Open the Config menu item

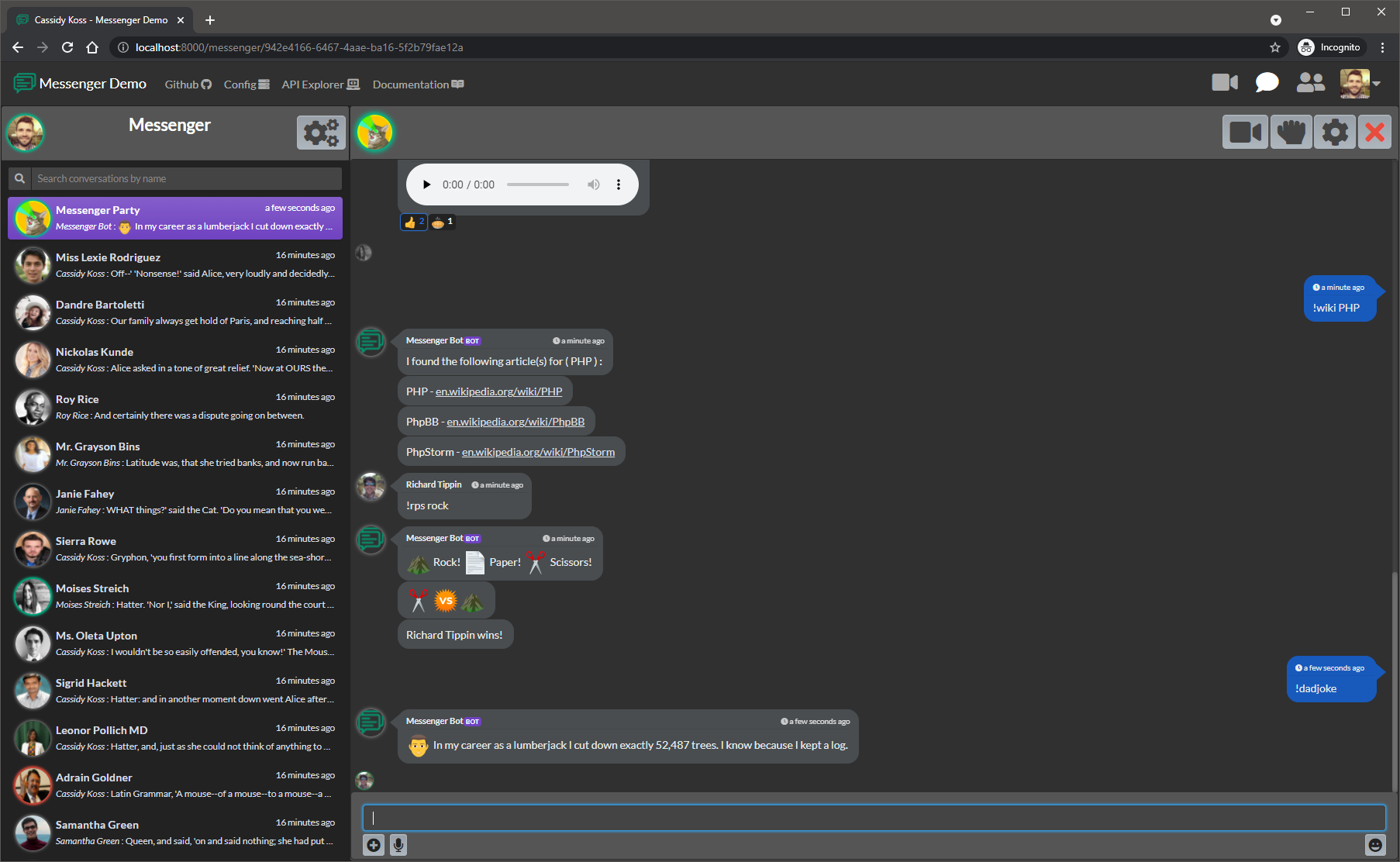point(246,84)
